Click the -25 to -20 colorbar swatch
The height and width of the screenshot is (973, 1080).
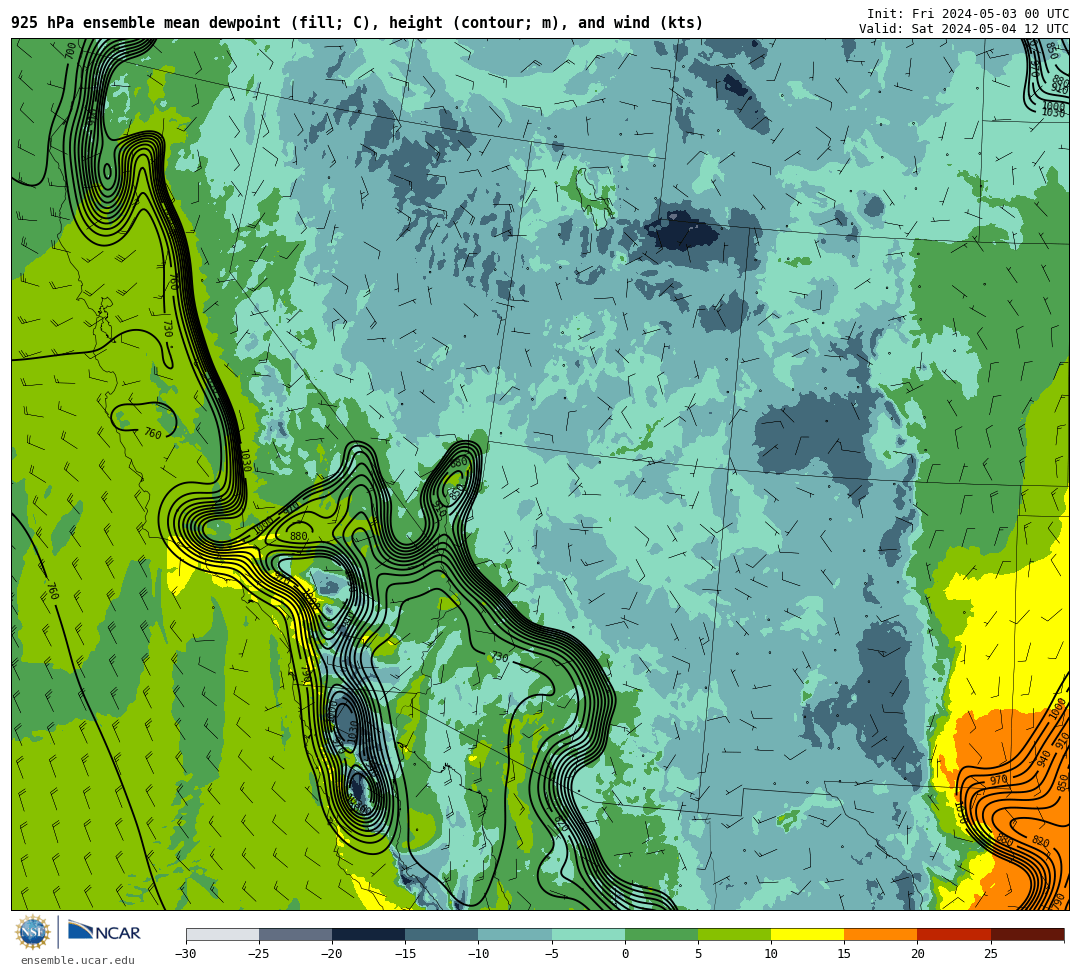[x=295, y=934]
